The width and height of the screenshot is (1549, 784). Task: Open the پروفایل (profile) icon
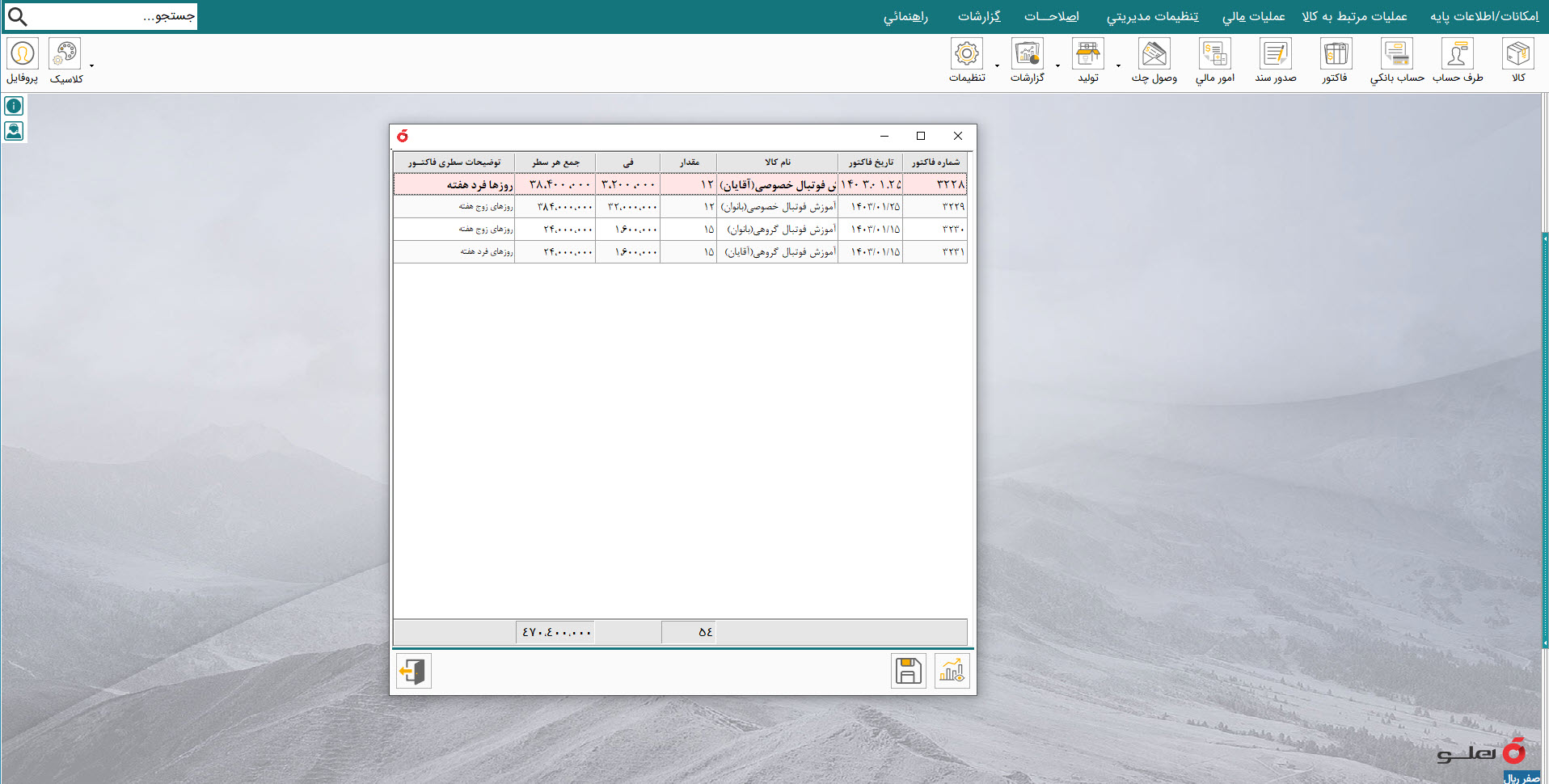click(x=23, y=61)
